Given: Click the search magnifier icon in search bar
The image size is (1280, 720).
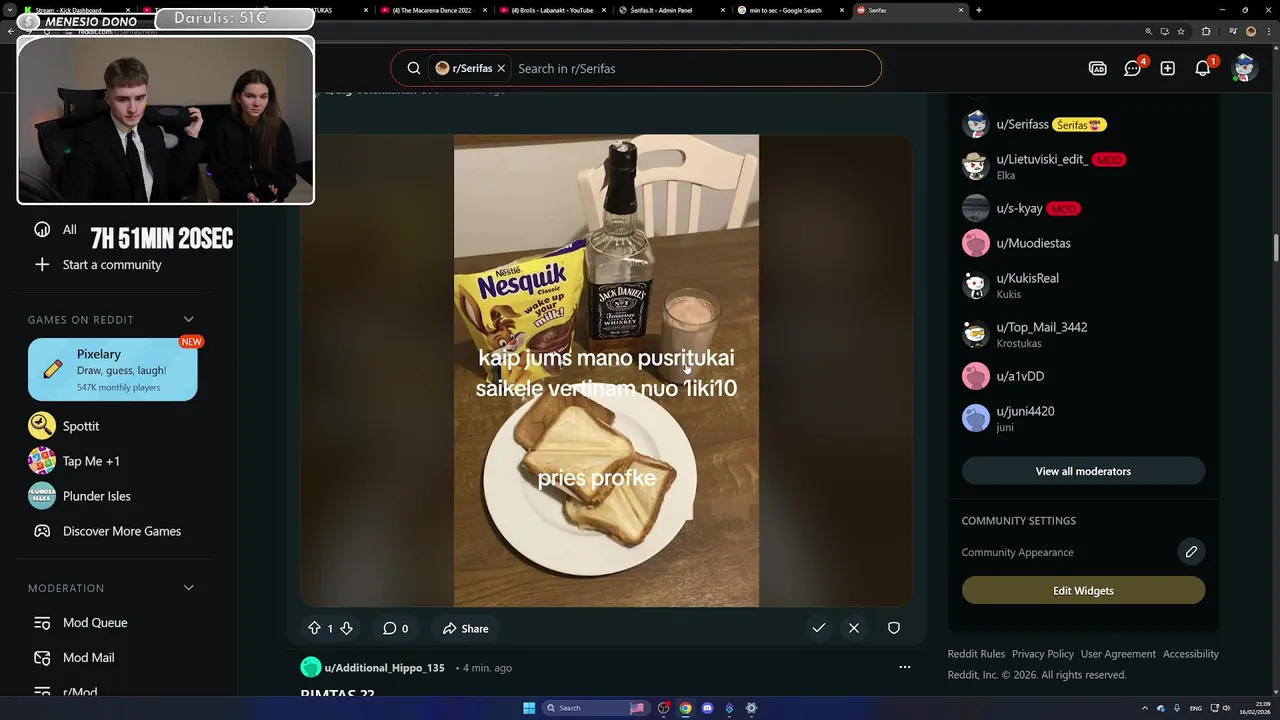Looking at the screenshot, I should click(413, 68).
